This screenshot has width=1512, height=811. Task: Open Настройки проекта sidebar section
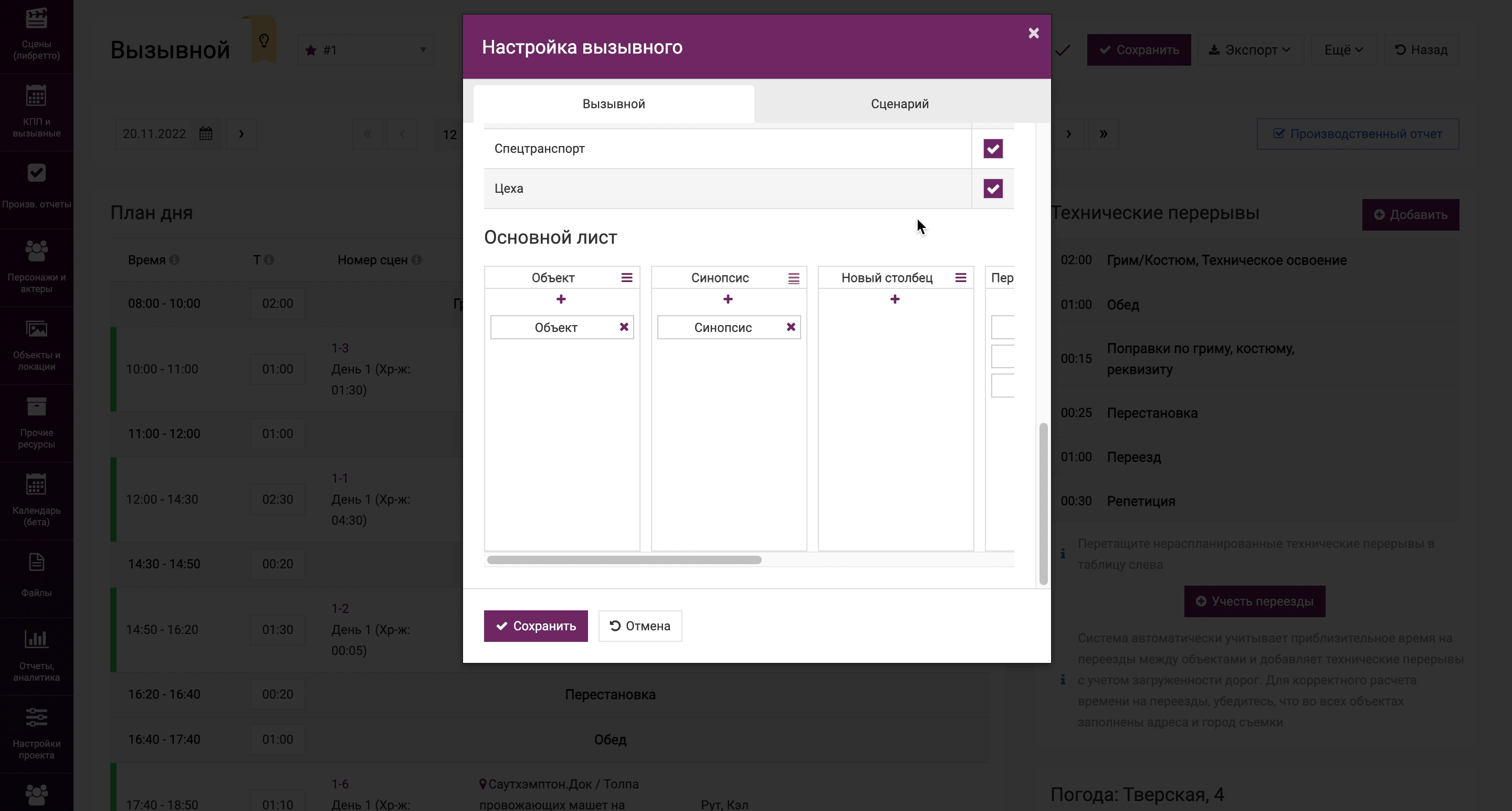click(36, 734)
